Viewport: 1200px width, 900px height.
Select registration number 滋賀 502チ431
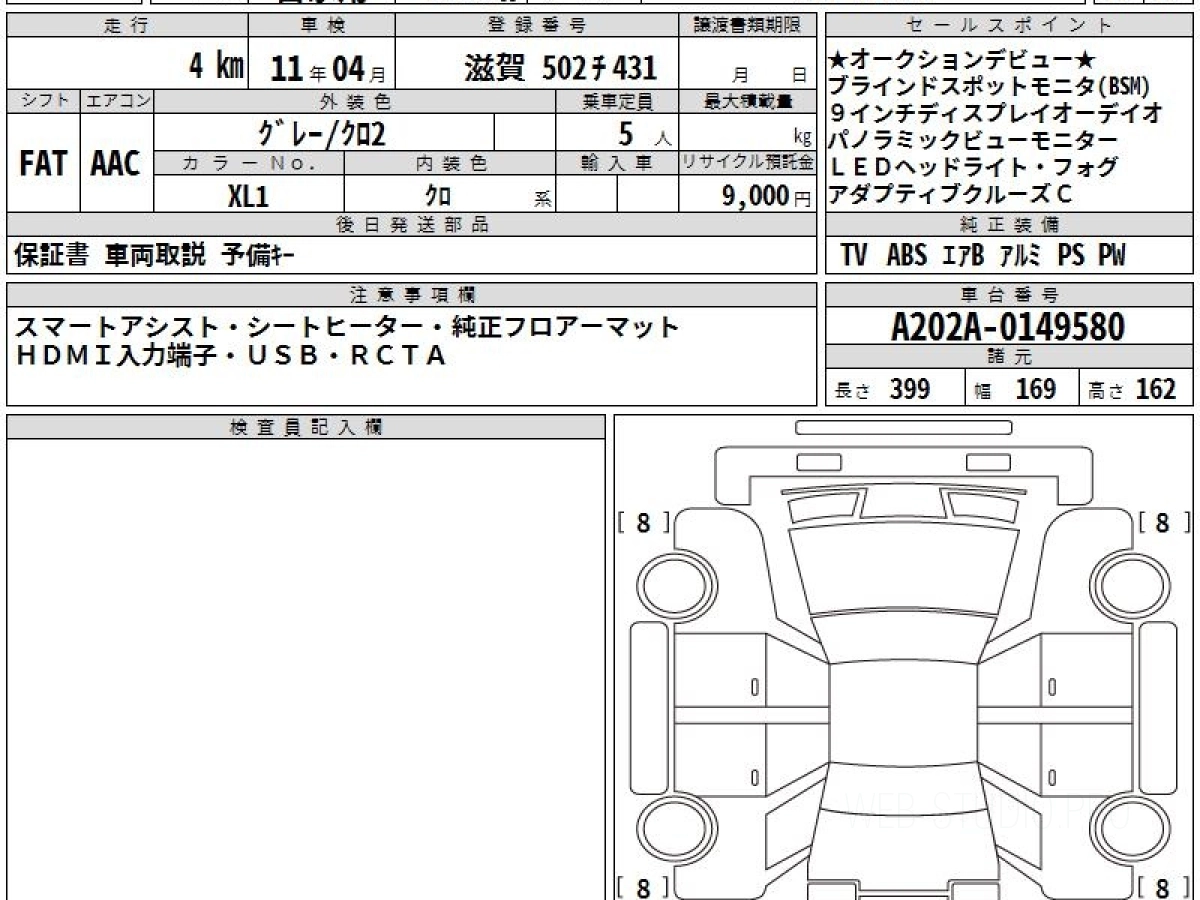click(560, 67)
